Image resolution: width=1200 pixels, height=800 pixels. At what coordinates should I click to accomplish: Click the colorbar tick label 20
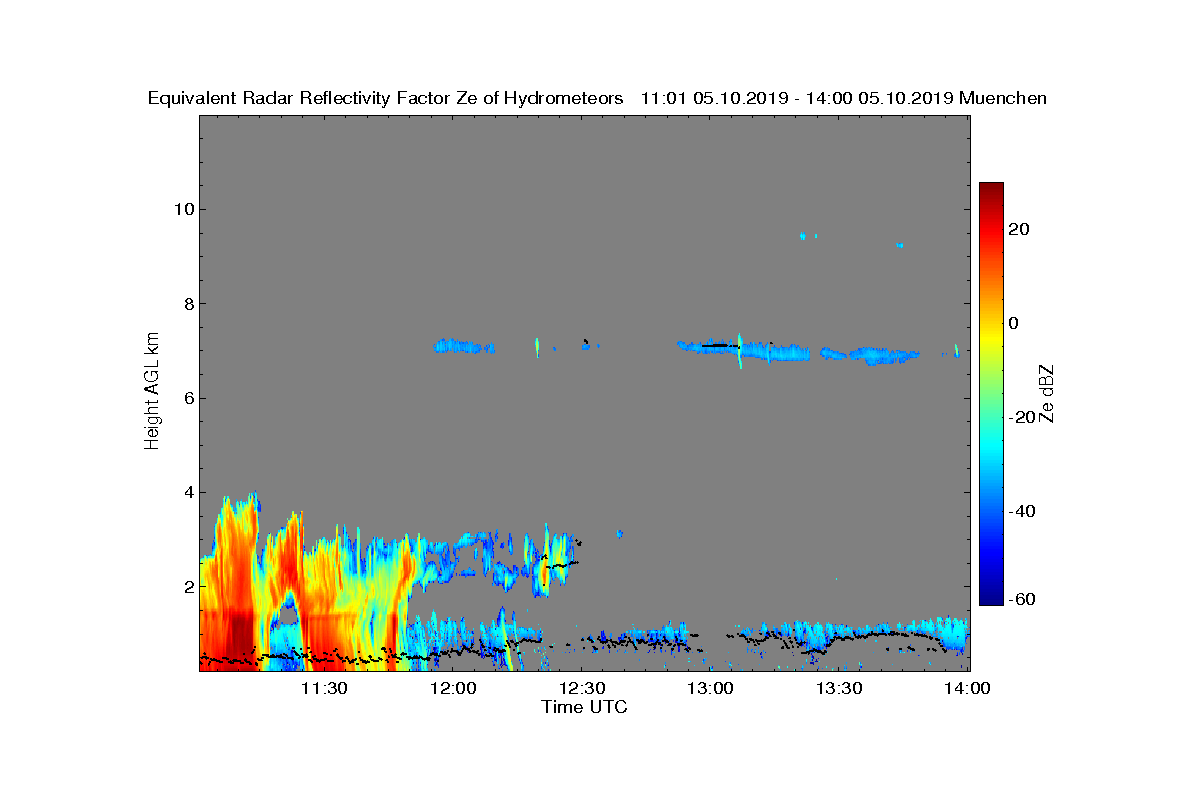point(1020,229)
